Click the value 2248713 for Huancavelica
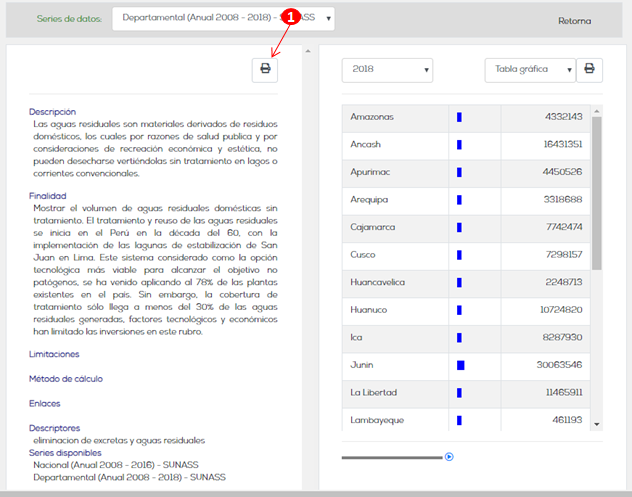The height and width of the screenshot is (497, 632). (x=564, y=282)
